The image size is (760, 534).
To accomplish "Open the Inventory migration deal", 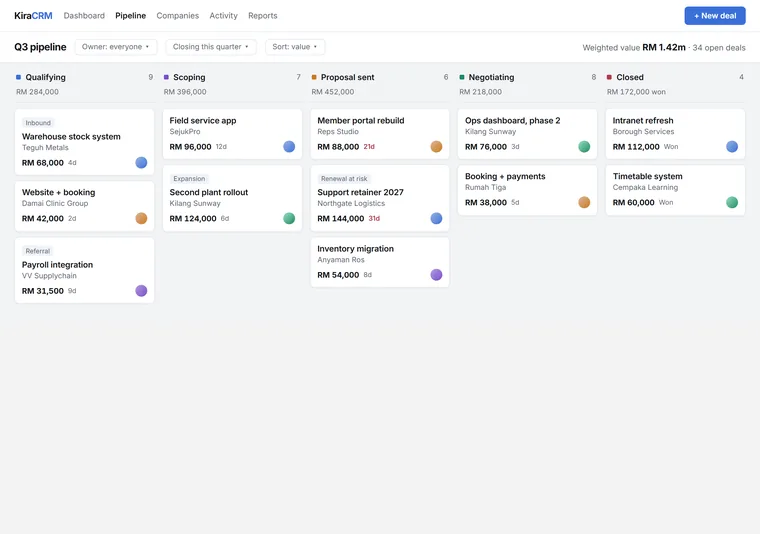I will [380, 262].
